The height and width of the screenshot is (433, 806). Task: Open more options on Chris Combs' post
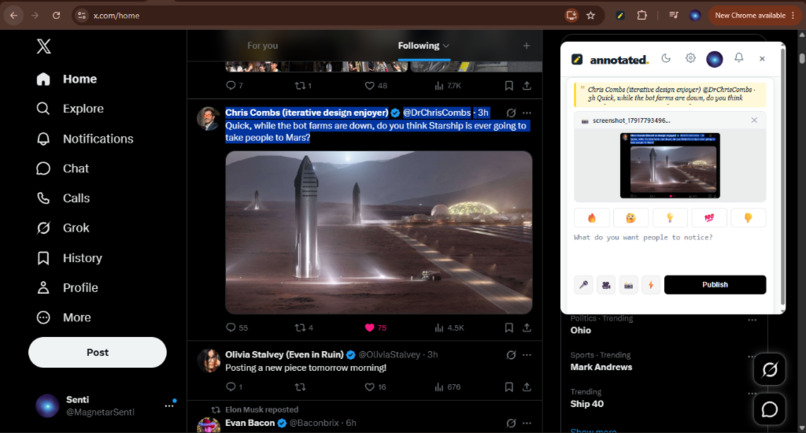pos(527,113)
